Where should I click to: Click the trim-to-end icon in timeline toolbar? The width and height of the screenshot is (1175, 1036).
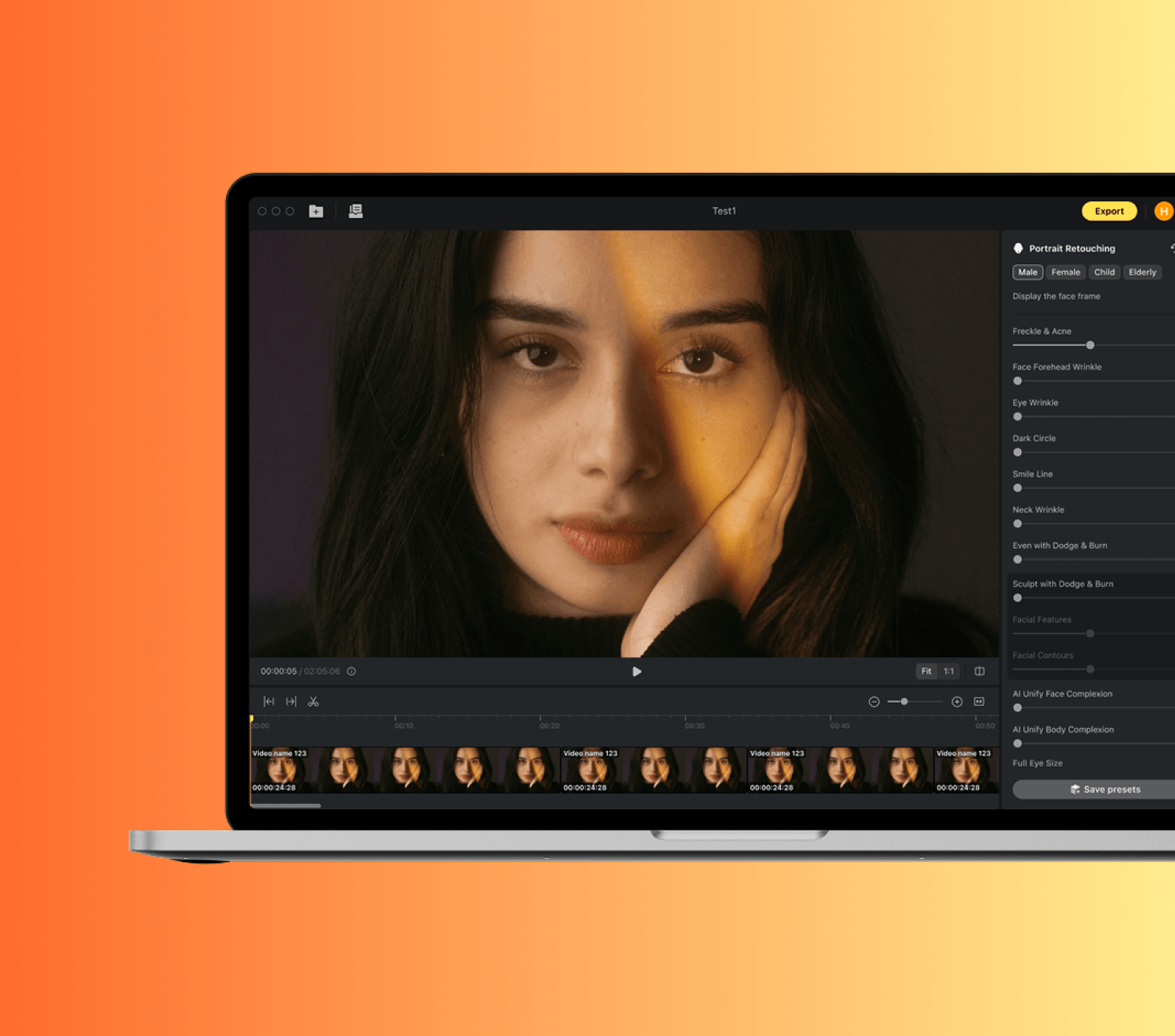[291, 701]
